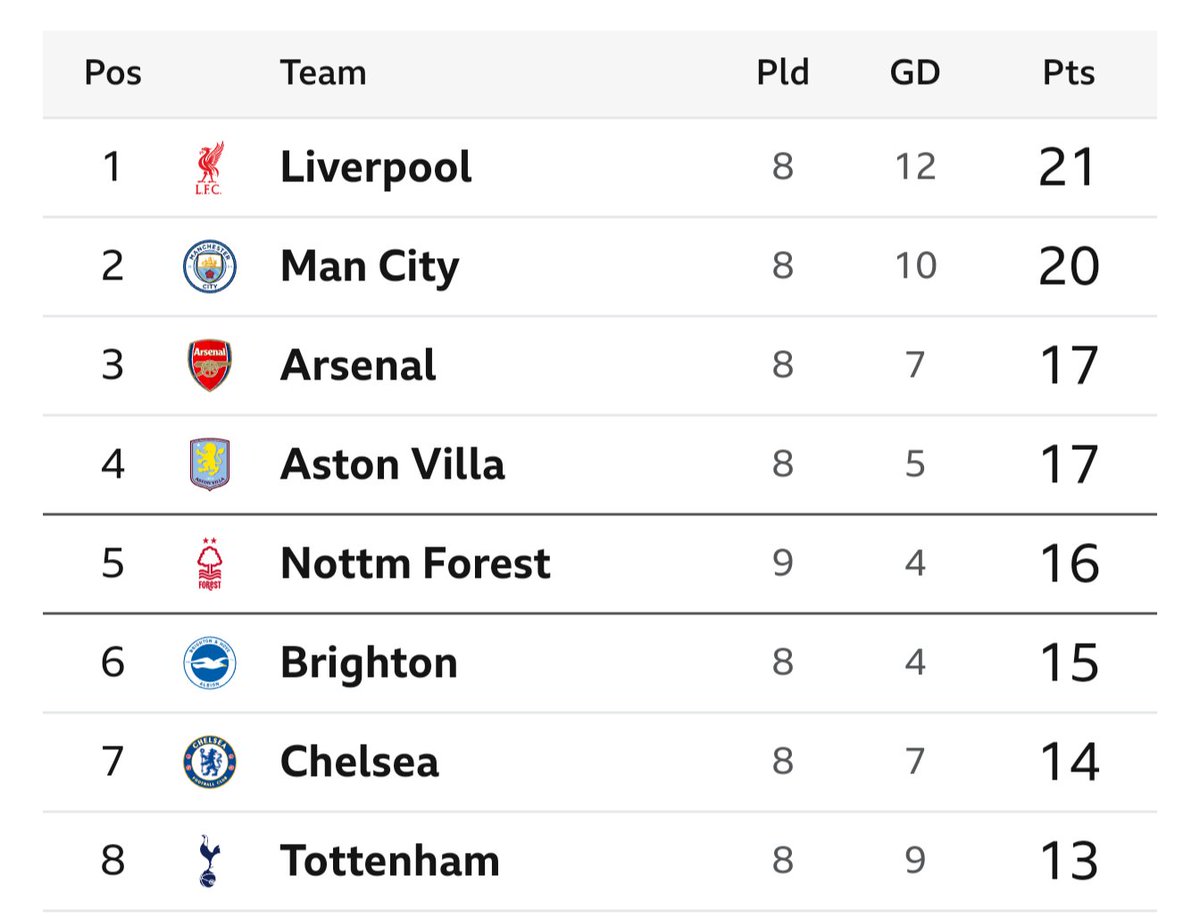The width and height of the screenshot is (1200, 918).
Task: Click the Chelsea lion crest
Action: click(x=210, y=761)
